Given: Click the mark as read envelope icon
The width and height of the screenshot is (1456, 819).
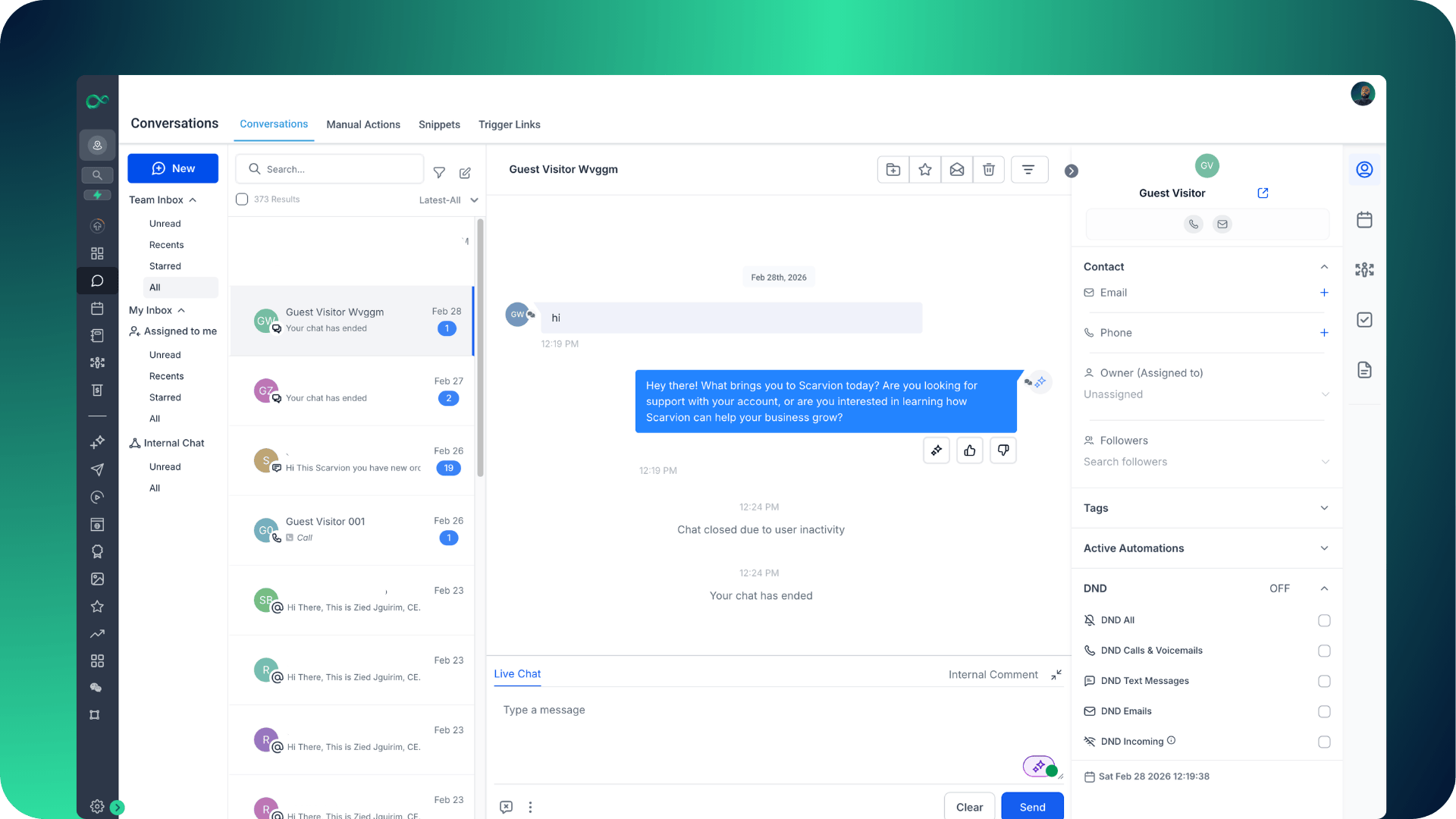Looking at the screenshot, I should 956,170.
